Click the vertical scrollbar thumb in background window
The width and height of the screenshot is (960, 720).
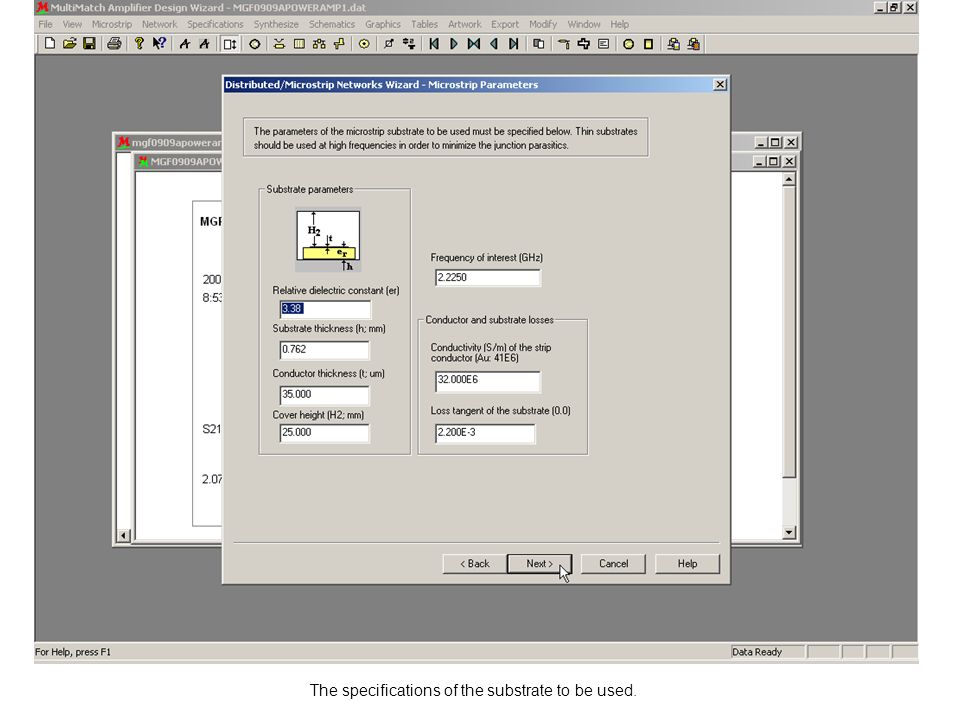click(789, 332)
